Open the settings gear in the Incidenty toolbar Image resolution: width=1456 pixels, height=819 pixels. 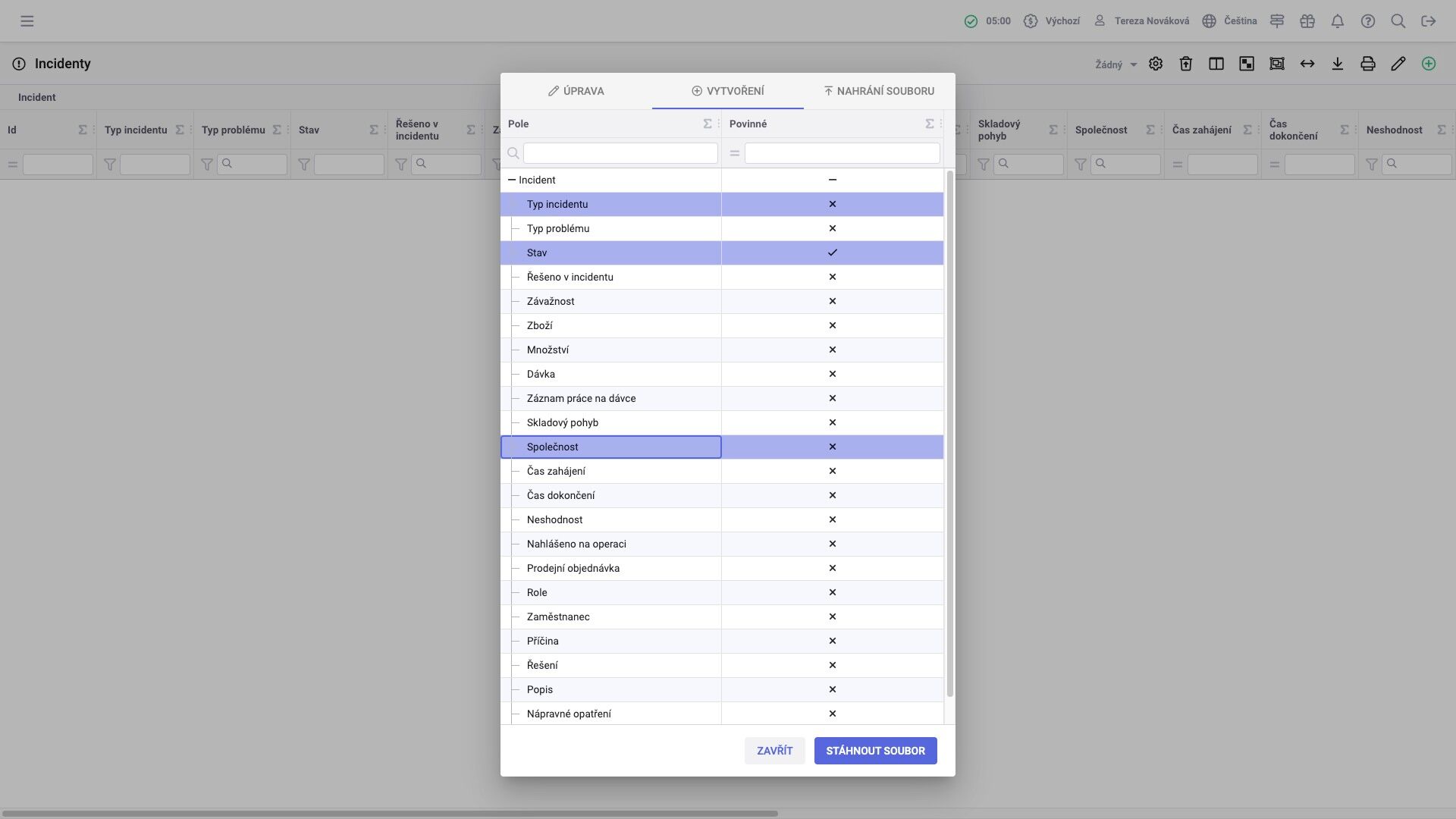coord(1156,64)
